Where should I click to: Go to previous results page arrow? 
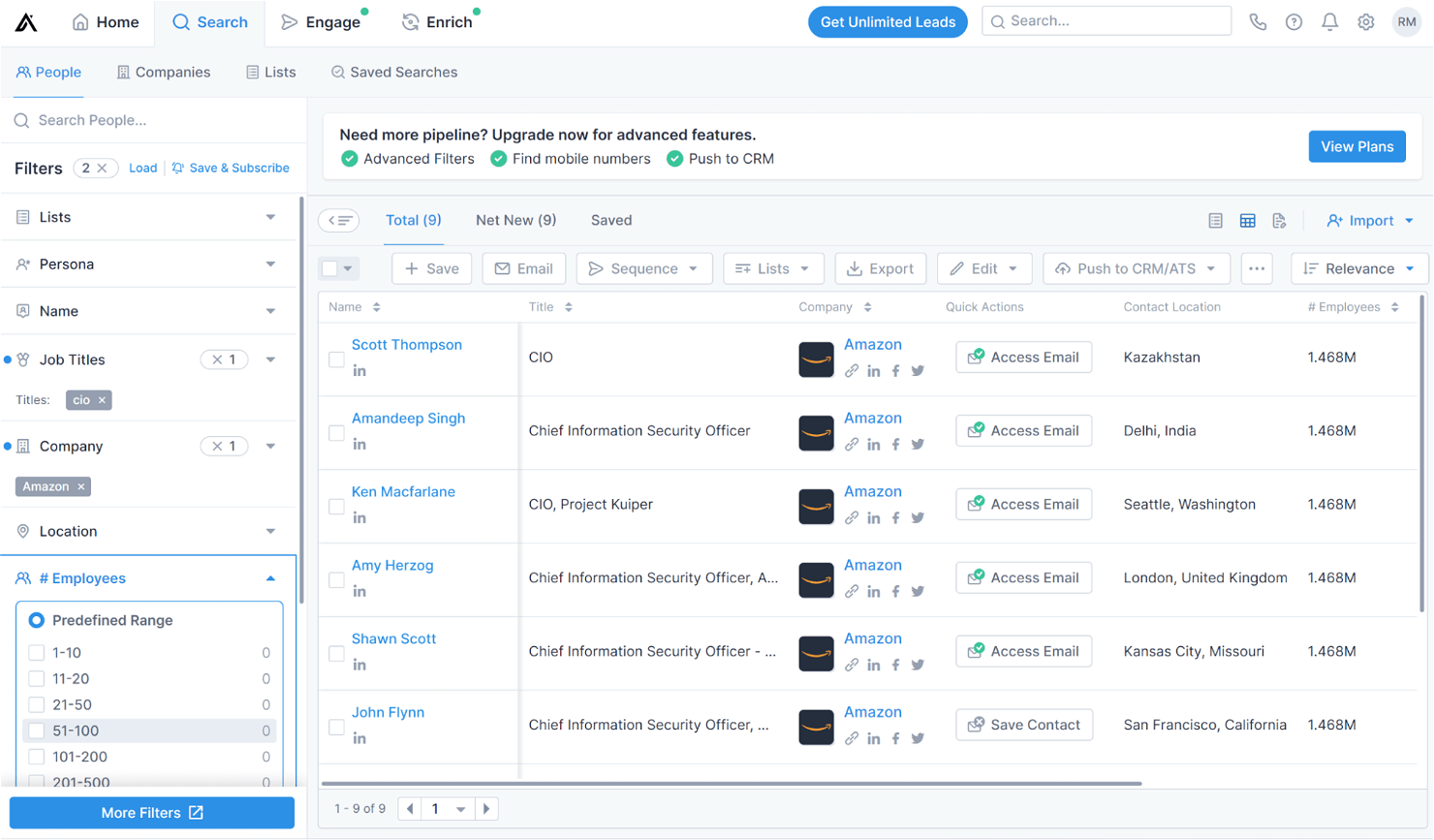coord(410,808)
